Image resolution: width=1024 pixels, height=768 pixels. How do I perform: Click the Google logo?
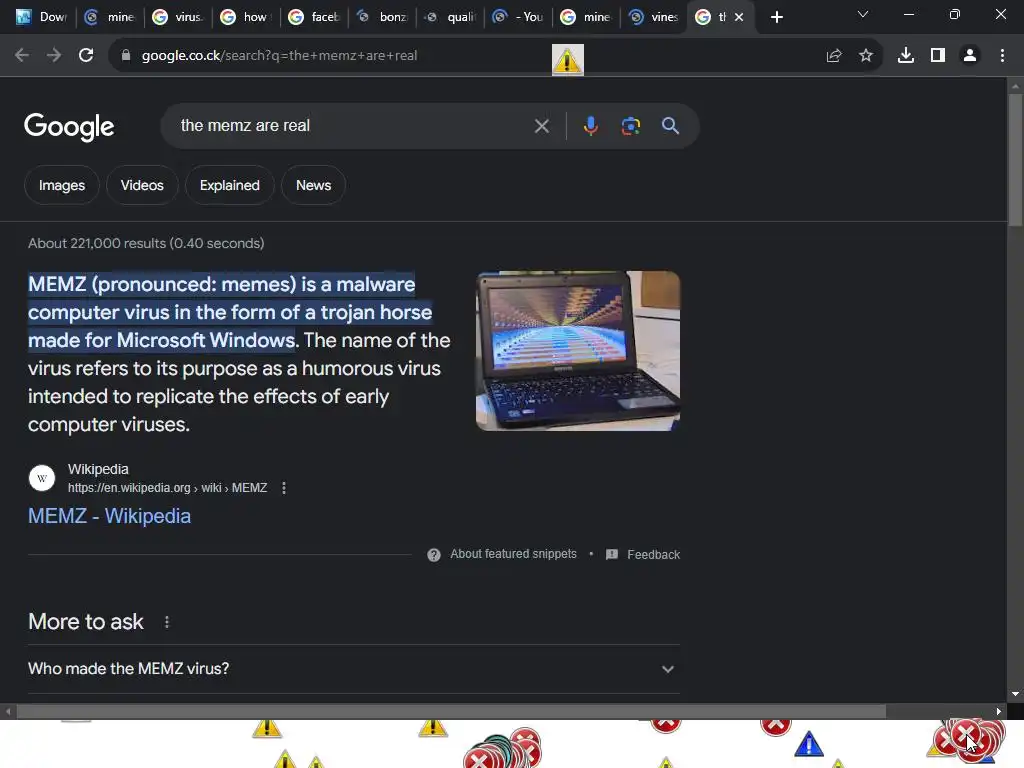(69, 126)
